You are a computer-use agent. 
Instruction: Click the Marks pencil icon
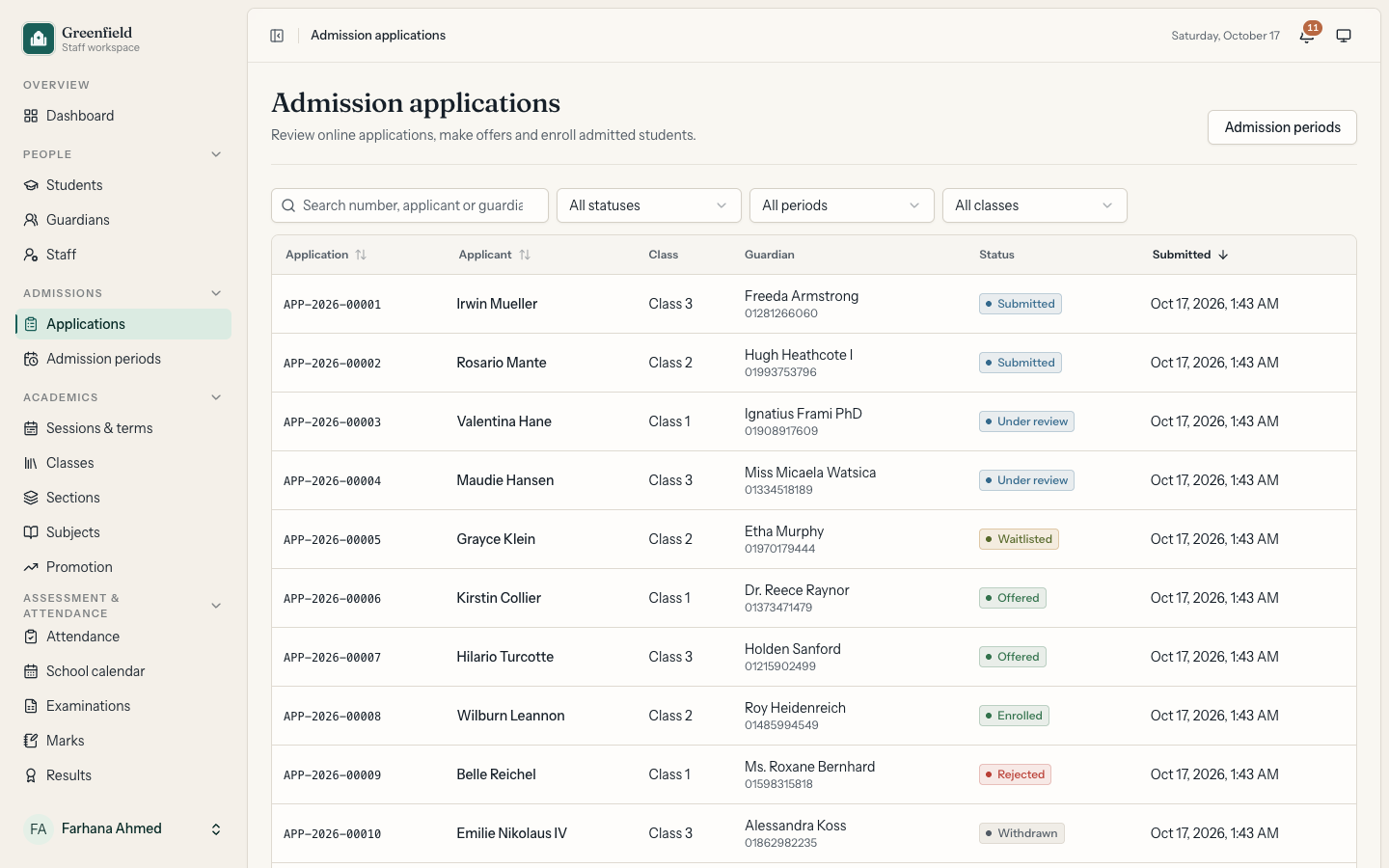[31, 741]
